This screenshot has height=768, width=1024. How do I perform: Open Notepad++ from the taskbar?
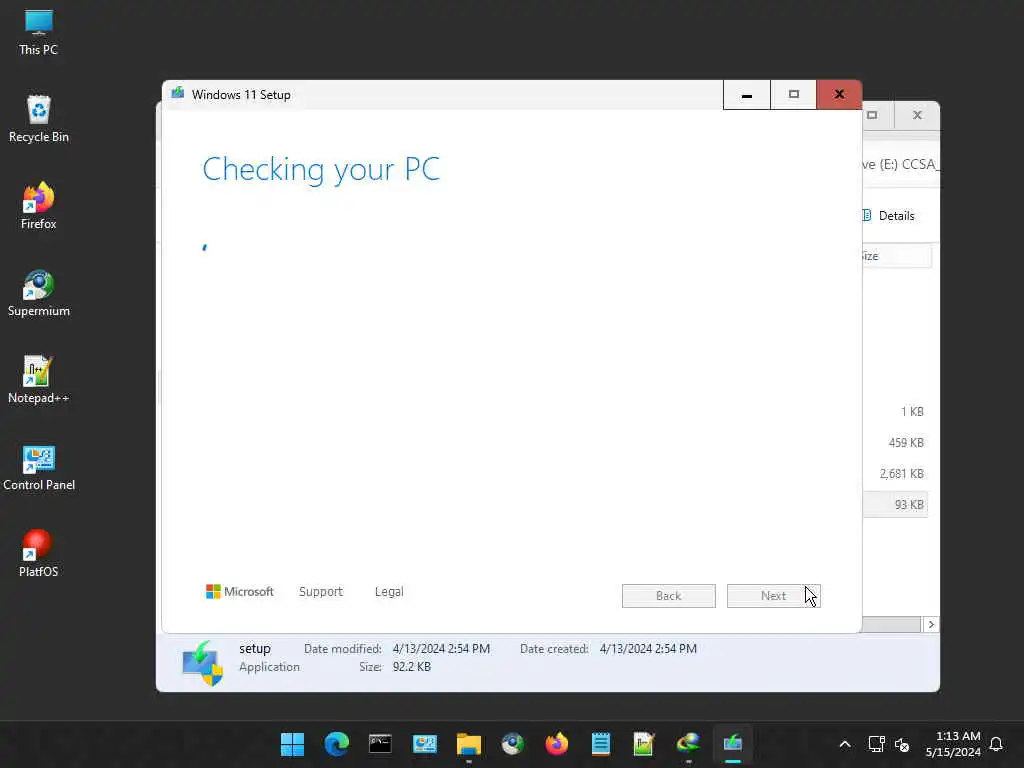click(644, 744)
